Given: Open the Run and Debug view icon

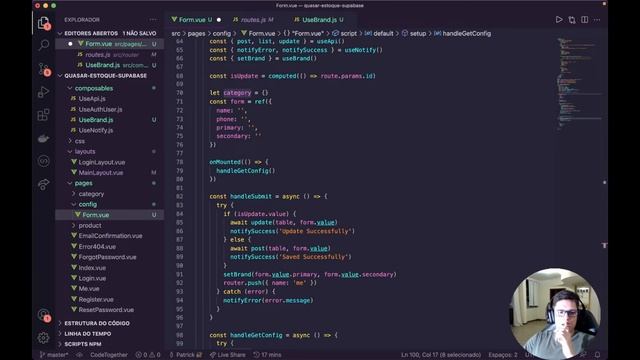Looking at the screenshot, I should coord(43,92).
